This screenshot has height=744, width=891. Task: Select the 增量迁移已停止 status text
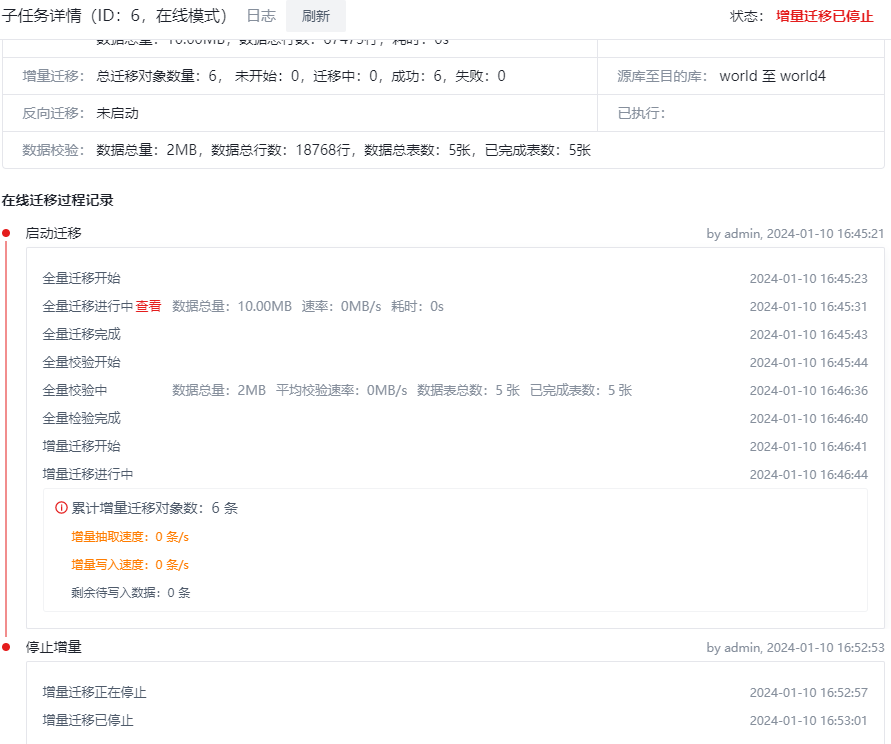(x=825, y=16)
